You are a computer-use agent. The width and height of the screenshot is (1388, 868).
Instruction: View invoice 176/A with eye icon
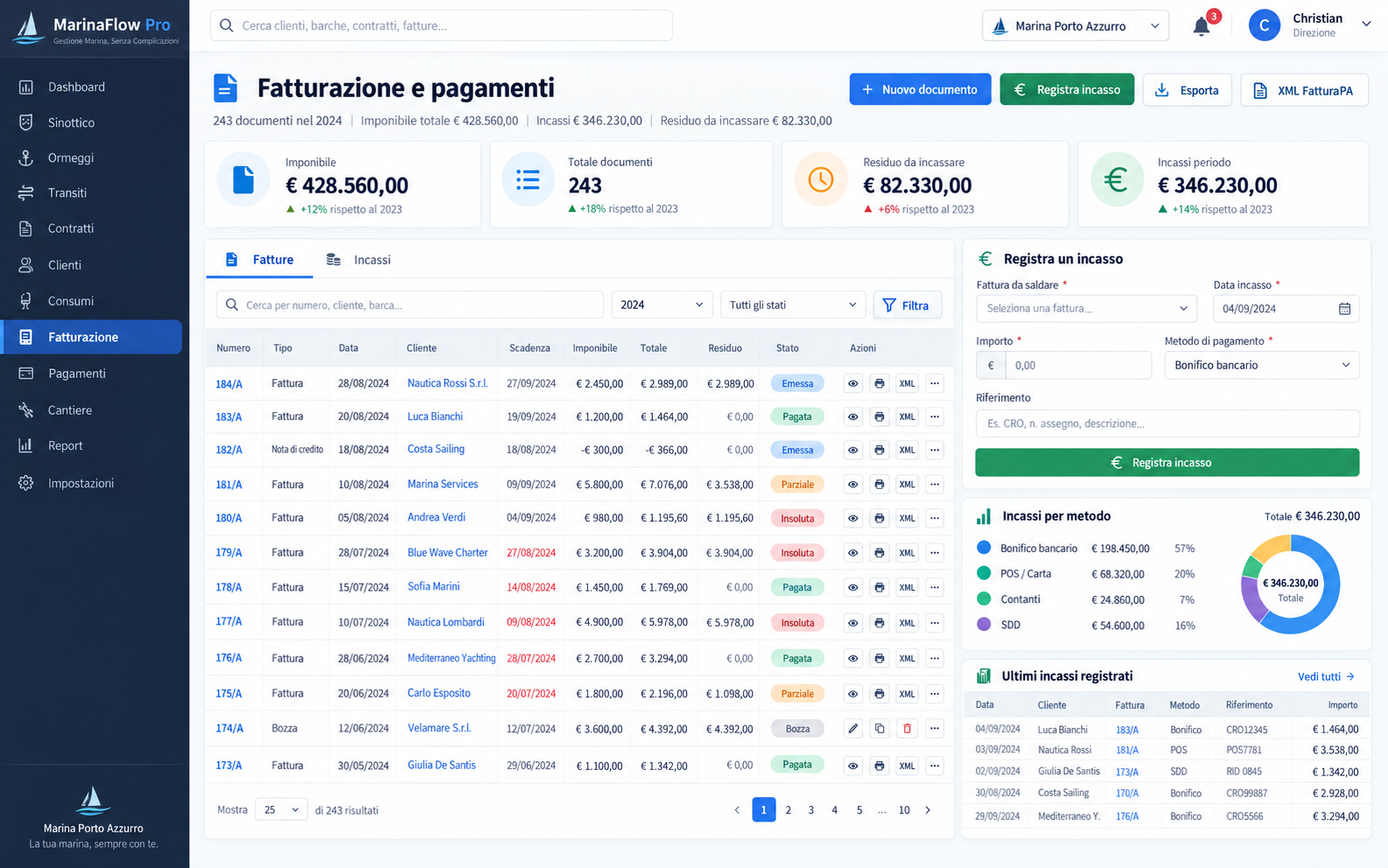click(x=853, y=658)
